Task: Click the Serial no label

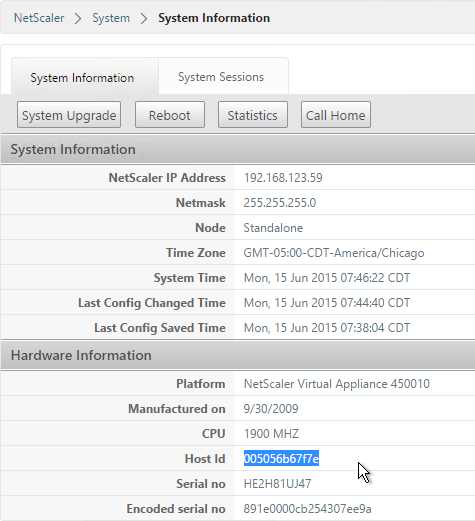Action: click(201, 484)
